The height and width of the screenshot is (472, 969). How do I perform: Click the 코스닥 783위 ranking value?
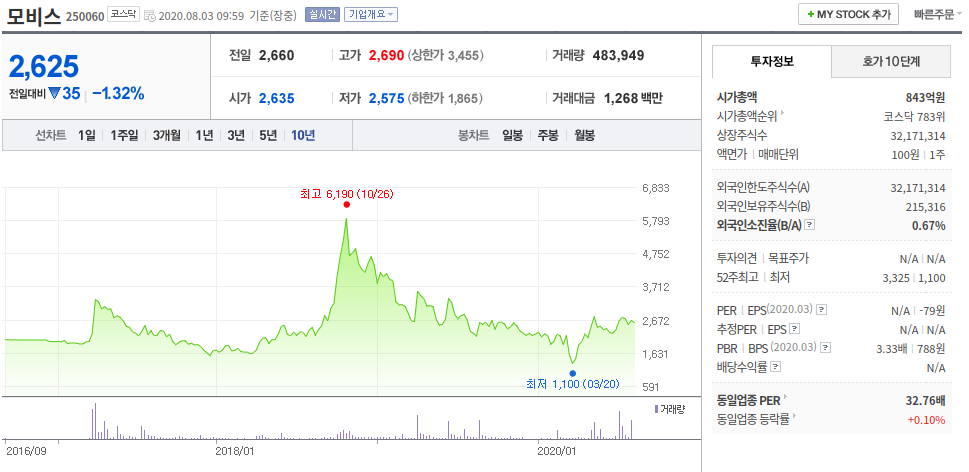(915, 116)
